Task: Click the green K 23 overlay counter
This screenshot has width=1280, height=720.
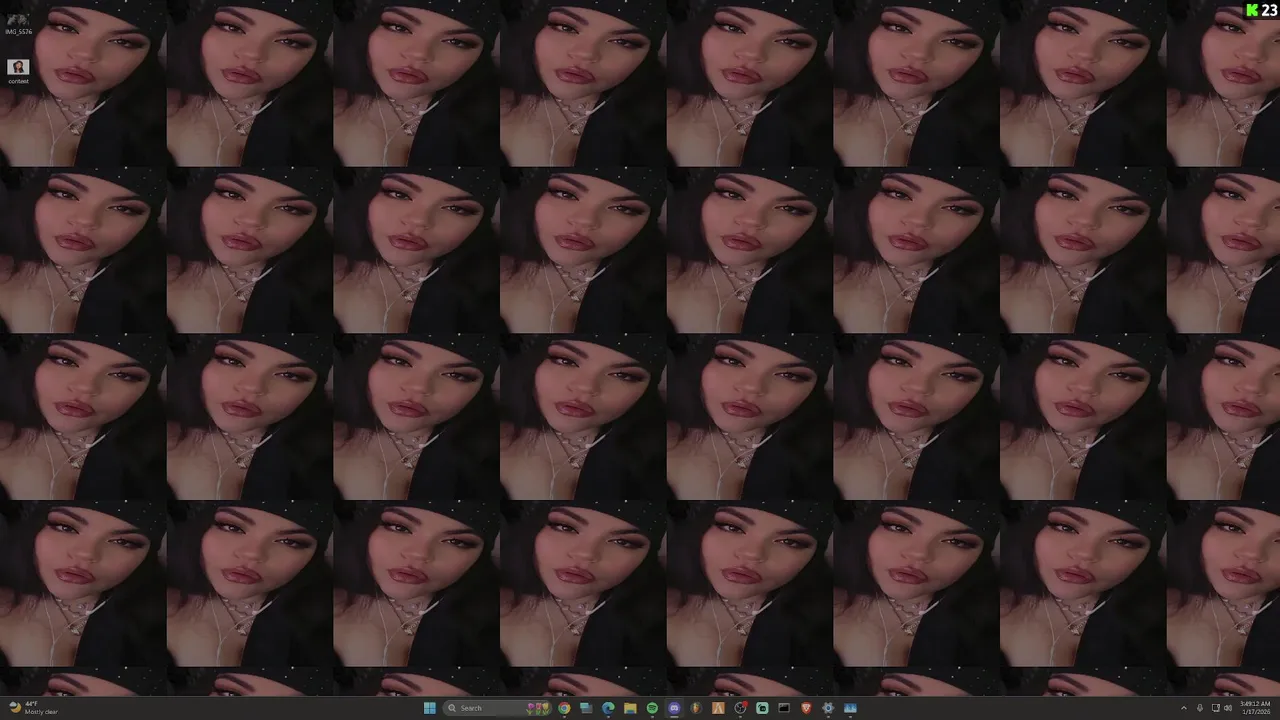Action: point(1261,10)
